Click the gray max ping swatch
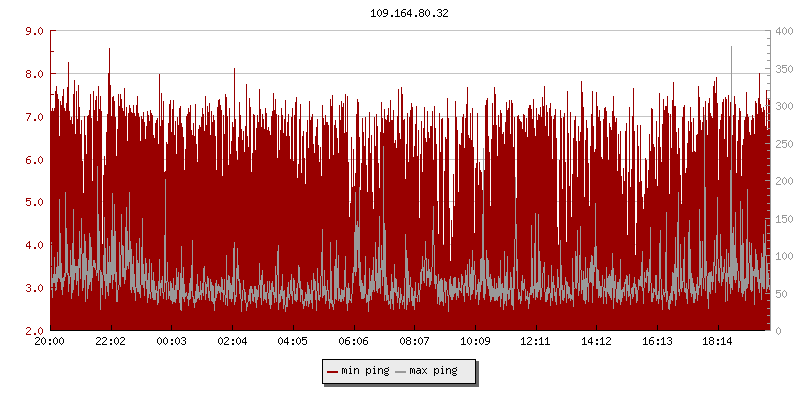800x400 pixels. tap(401, 371)
